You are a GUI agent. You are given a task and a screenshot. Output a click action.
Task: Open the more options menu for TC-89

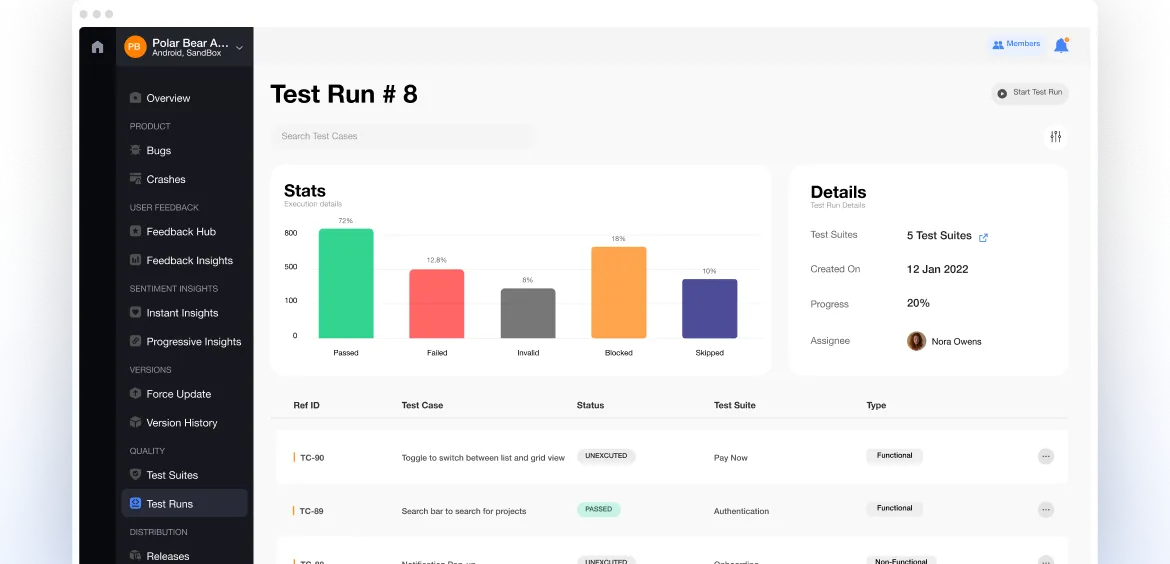pos(1045,510)
